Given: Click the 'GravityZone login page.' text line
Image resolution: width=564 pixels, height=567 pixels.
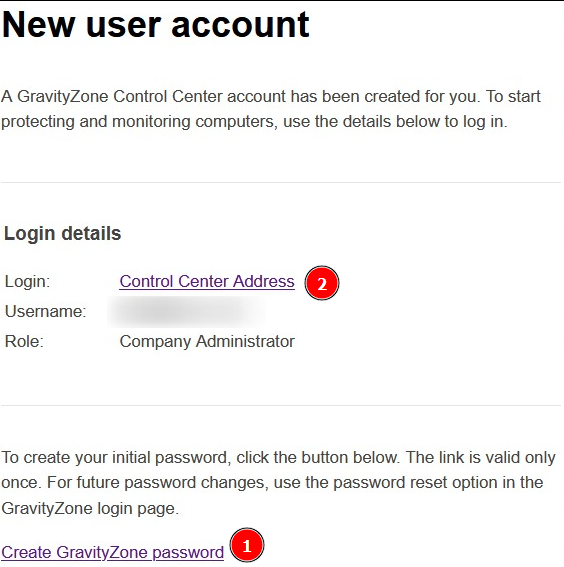Looking at the screenshot, I should (90, 508).
